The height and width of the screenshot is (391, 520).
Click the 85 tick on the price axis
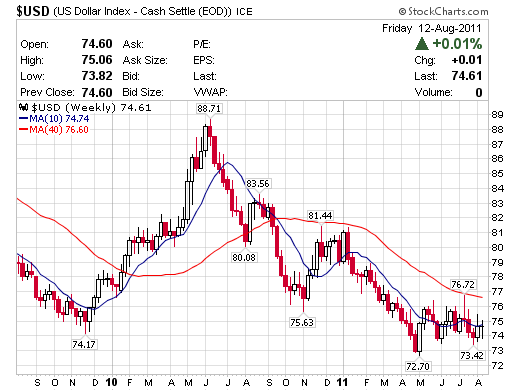(497, 173)
